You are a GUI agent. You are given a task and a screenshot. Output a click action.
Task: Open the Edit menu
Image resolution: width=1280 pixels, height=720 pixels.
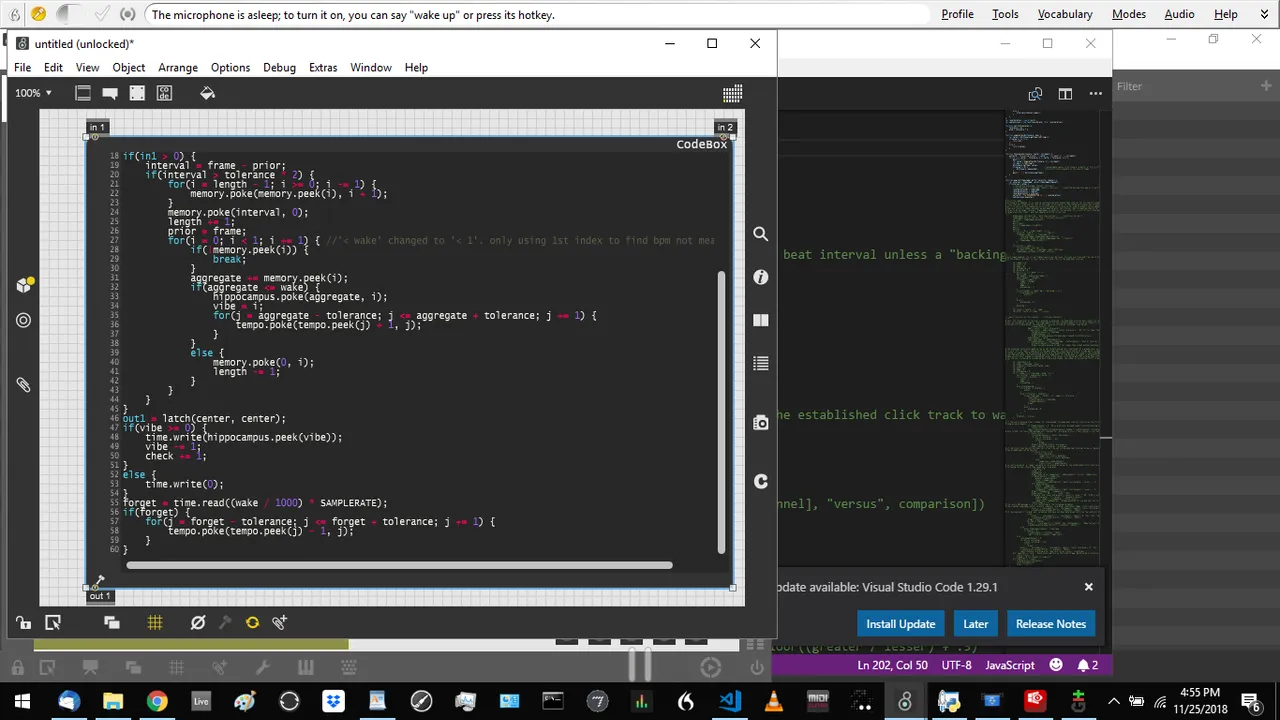pos(53,67)
